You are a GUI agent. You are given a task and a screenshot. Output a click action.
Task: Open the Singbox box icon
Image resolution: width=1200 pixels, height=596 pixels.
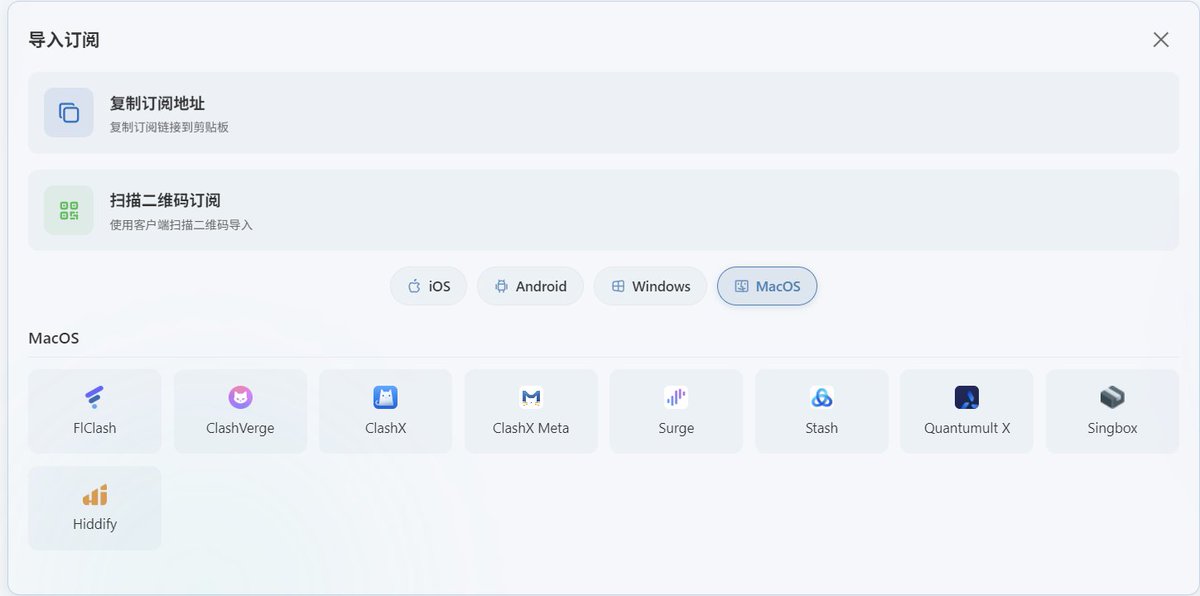(1113, 397)
